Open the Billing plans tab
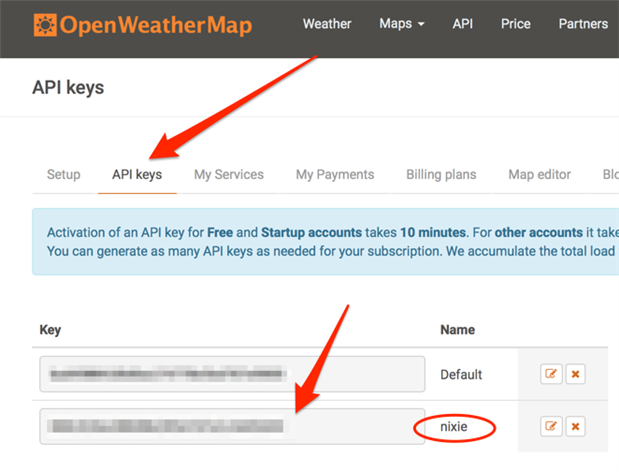The image size is (619, 472). point(441,174)
